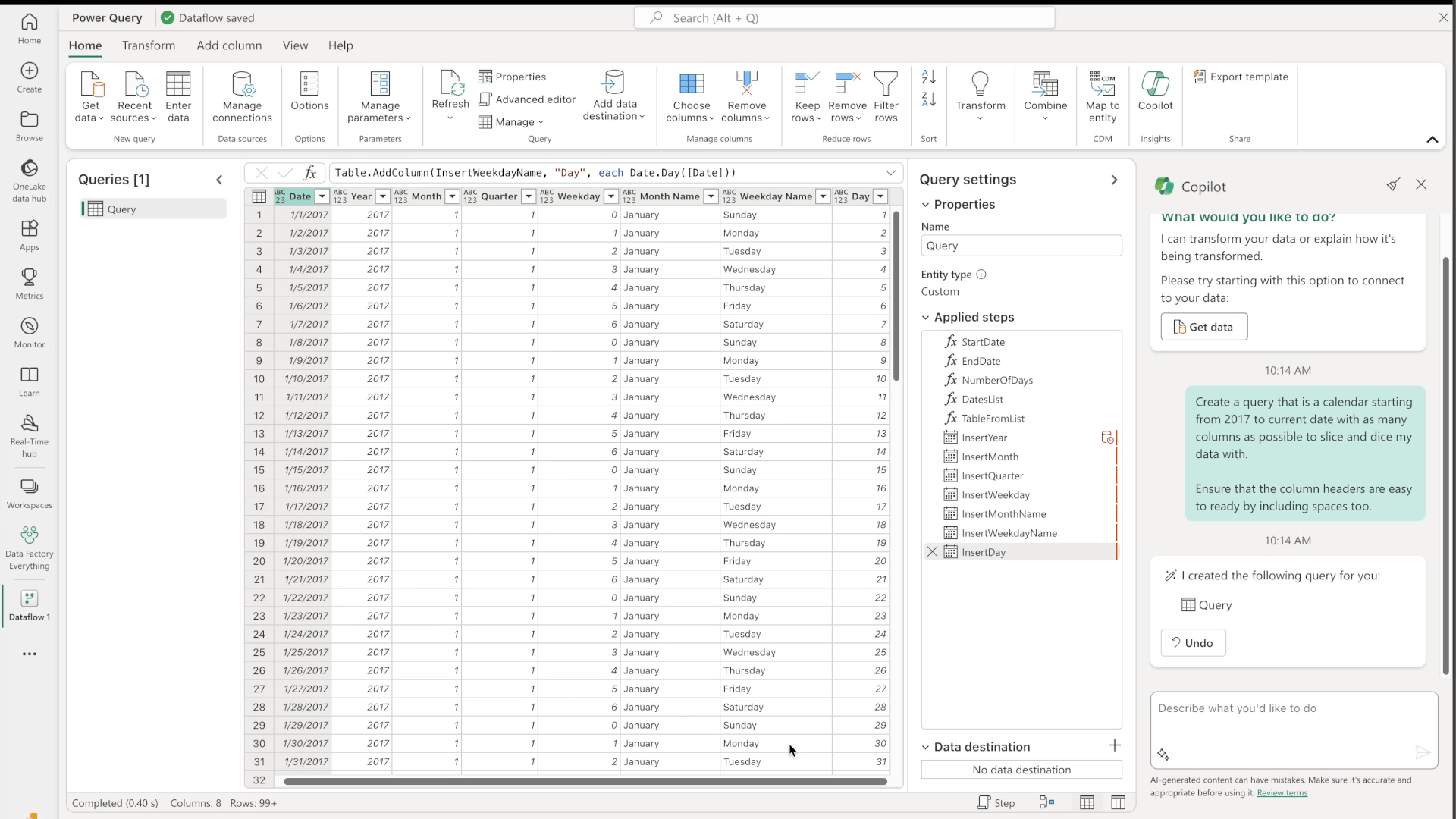Open more options ellipsis in sidebar
The image size is (1456, 819).
pos(30,654)
